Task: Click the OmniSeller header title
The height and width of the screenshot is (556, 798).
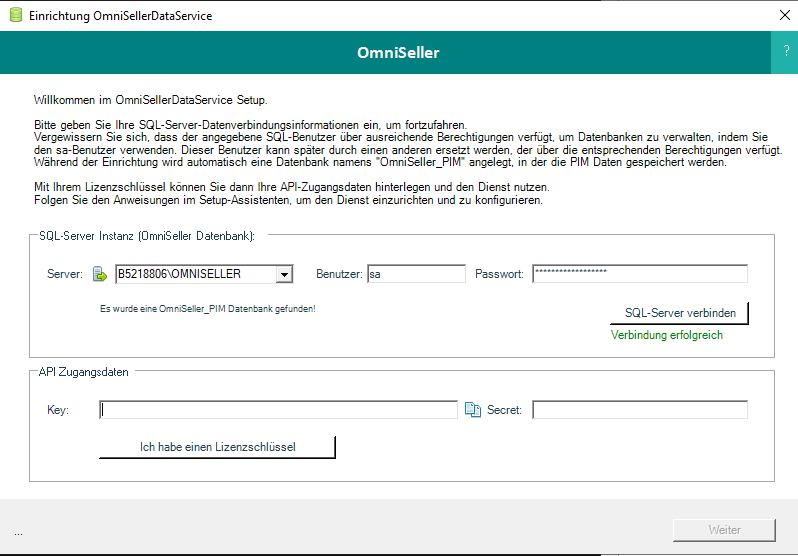Action: tap(398, 52)
